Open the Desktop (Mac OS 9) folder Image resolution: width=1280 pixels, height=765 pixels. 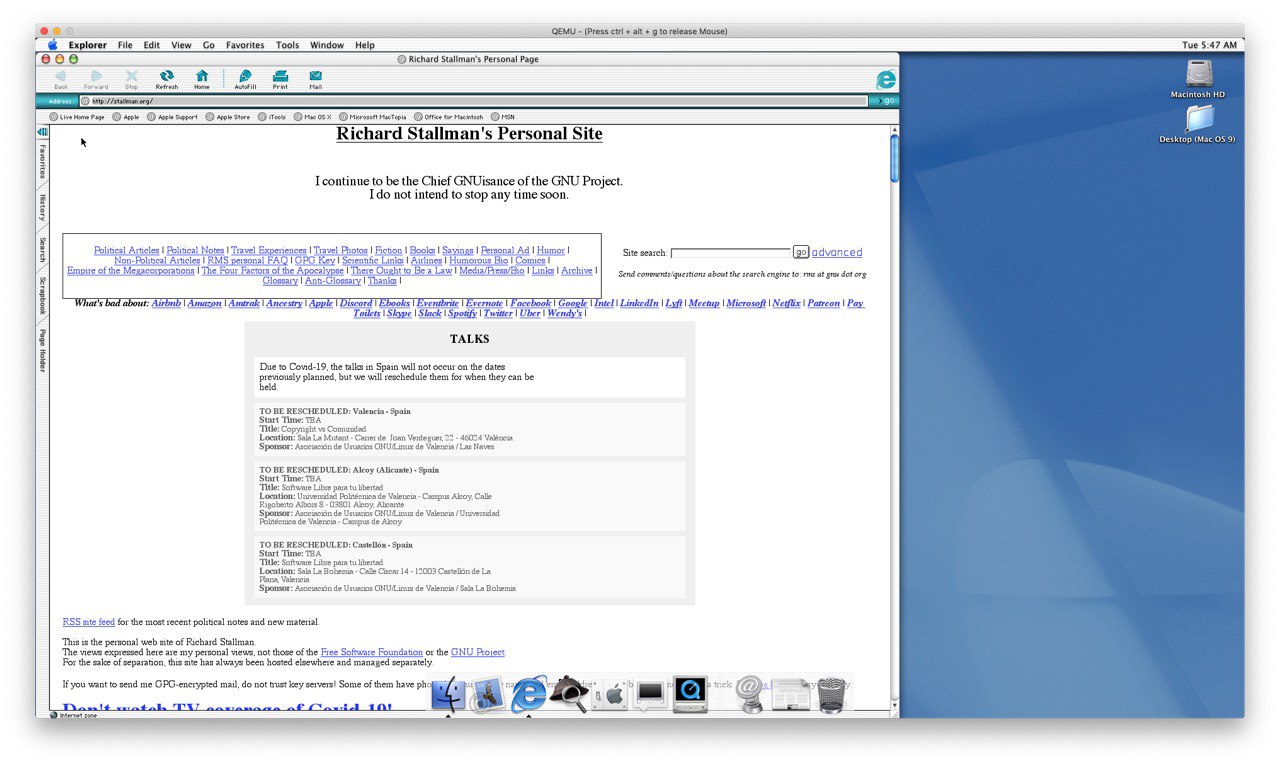coord(1198,124)
